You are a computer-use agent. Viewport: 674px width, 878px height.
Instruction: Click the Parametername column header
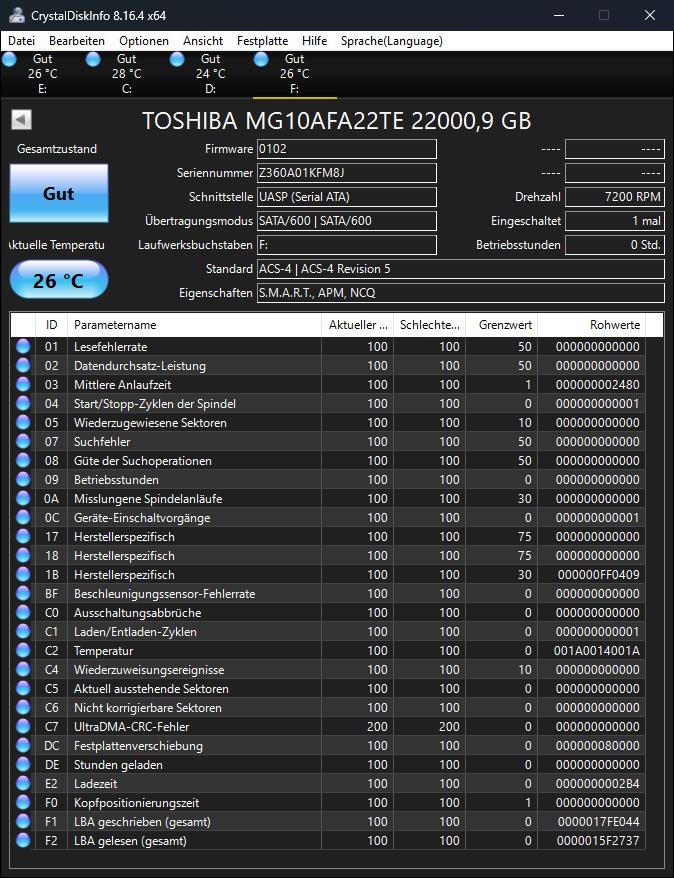[194, 325]
